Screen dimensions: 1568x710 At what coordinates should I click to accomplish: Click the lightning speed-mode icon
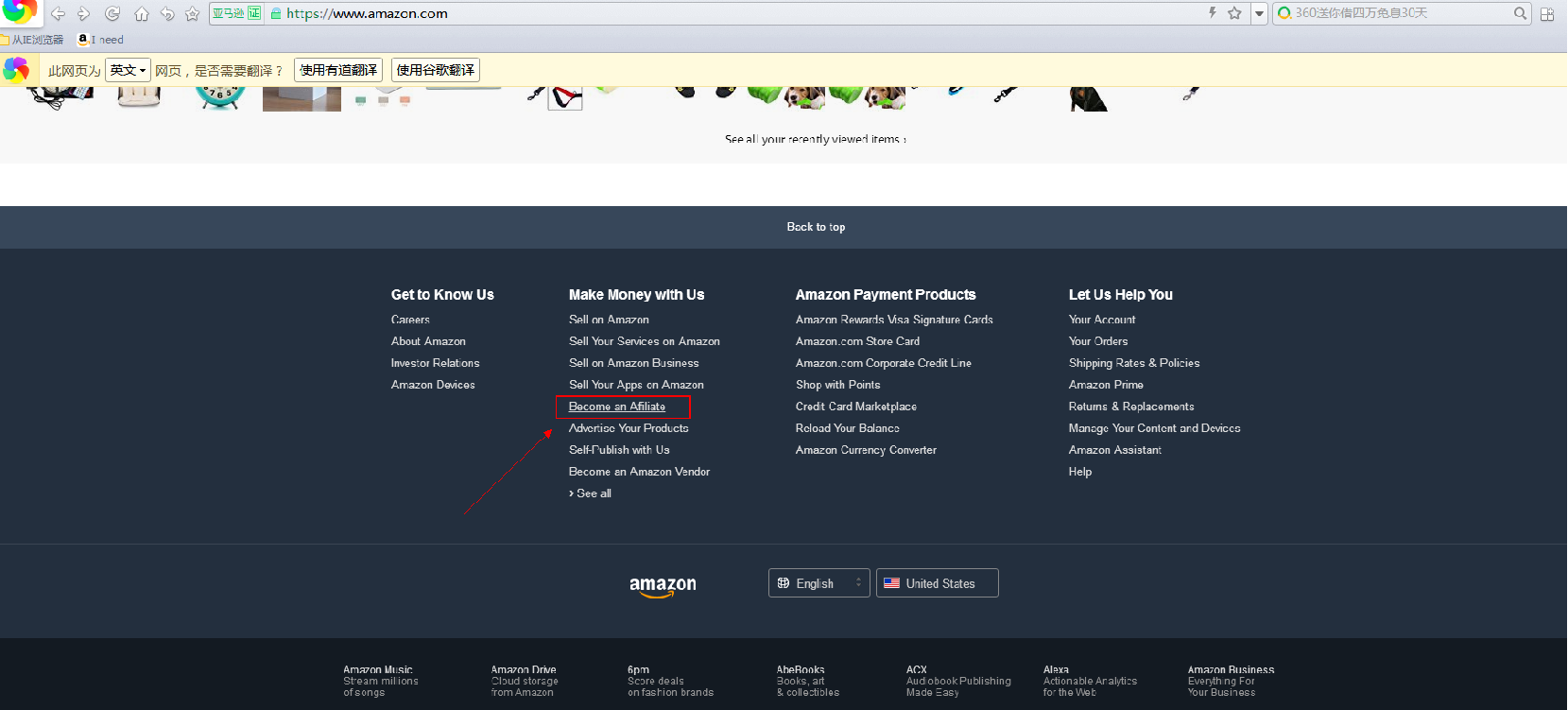point(1213,12)
